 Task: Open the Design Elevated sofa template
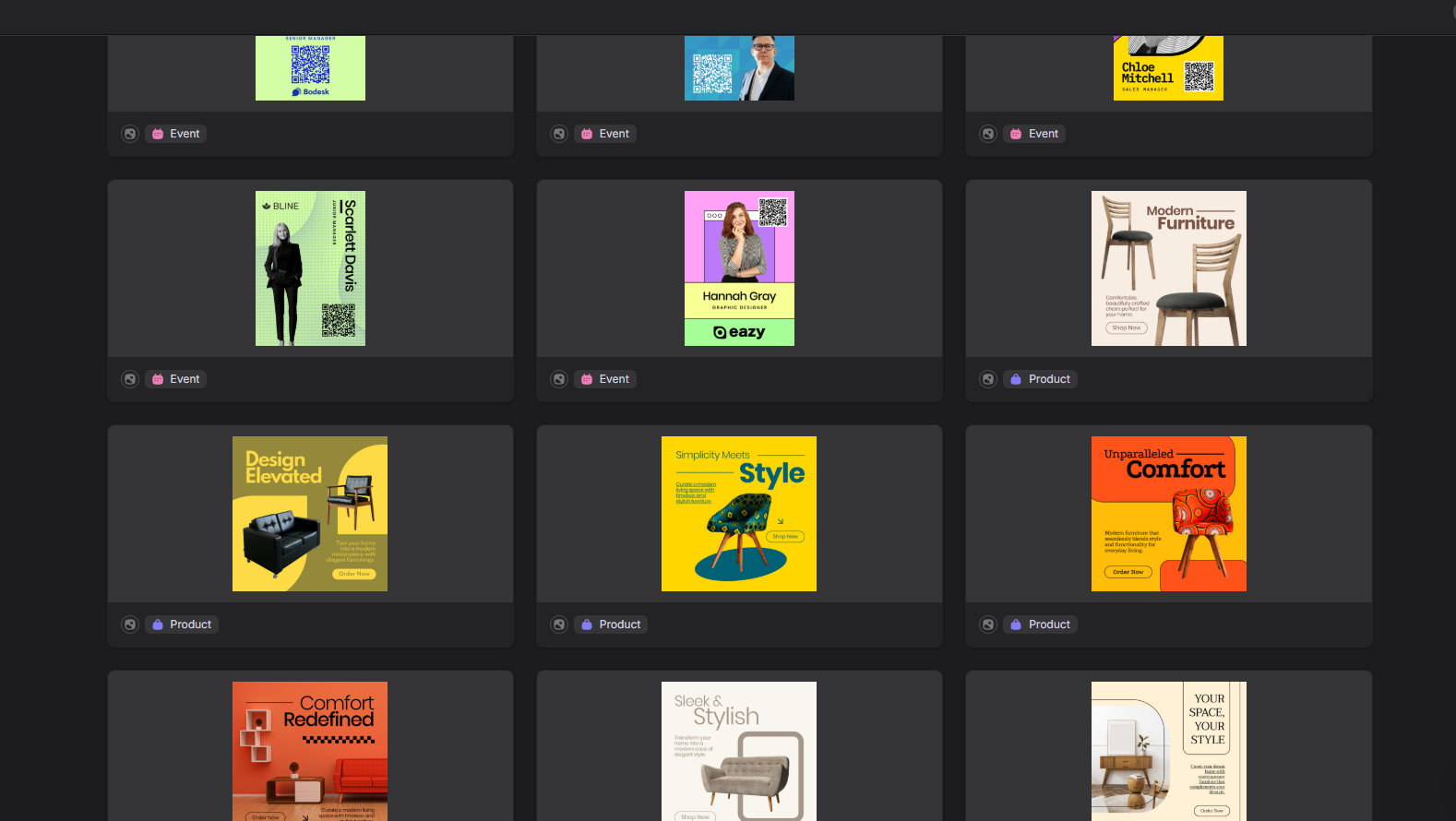(310, 514)
